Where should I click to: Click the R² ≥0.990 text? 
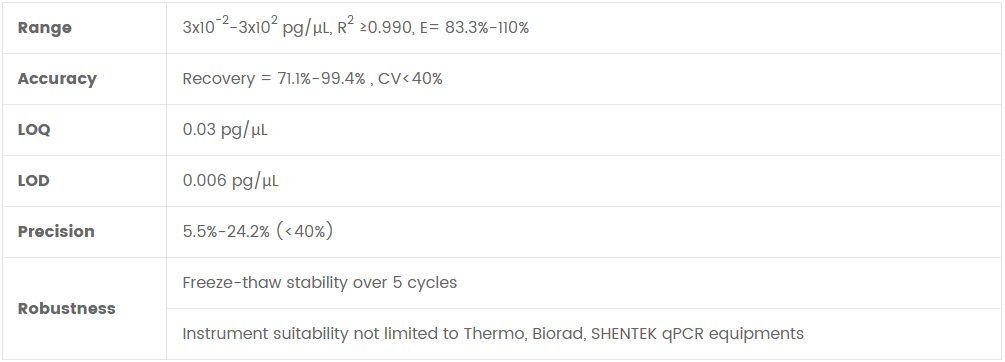pyautogui.click(x=376, y=26)
